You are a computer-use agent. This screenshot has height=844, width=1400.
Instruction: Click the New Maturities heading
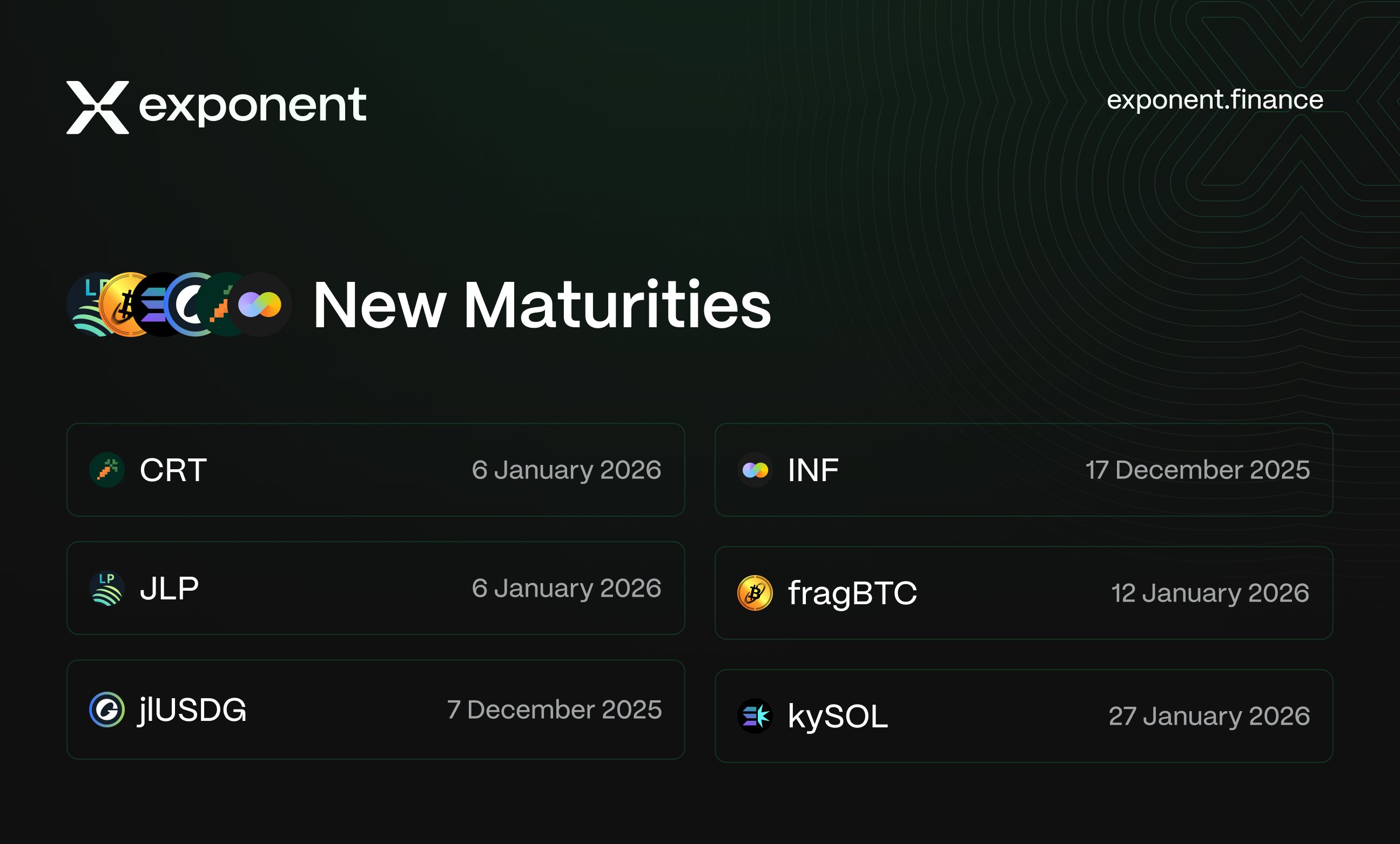pos(542,305)
